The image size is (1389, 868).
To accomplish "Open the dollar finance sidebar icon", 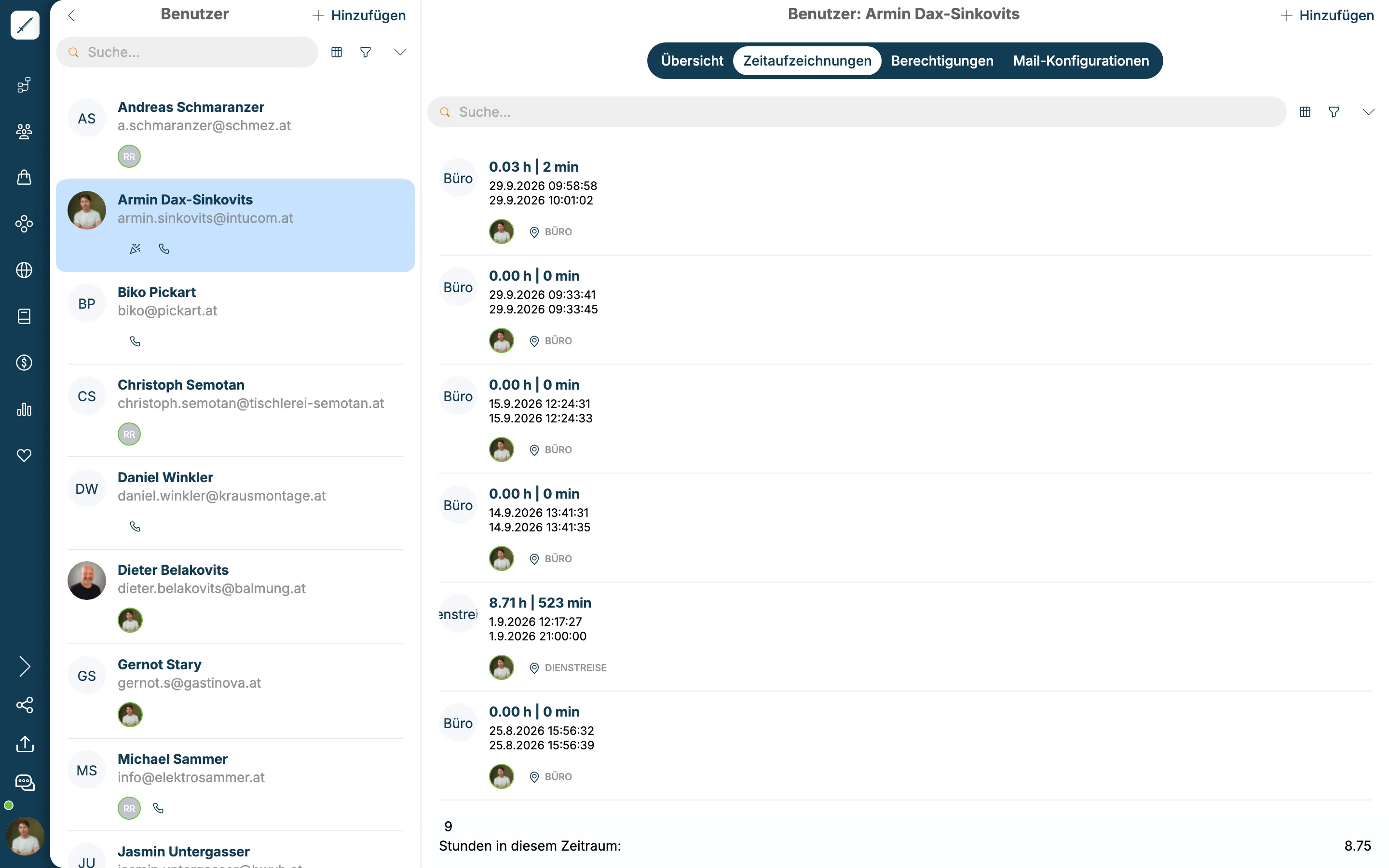I will pos(24,363).
